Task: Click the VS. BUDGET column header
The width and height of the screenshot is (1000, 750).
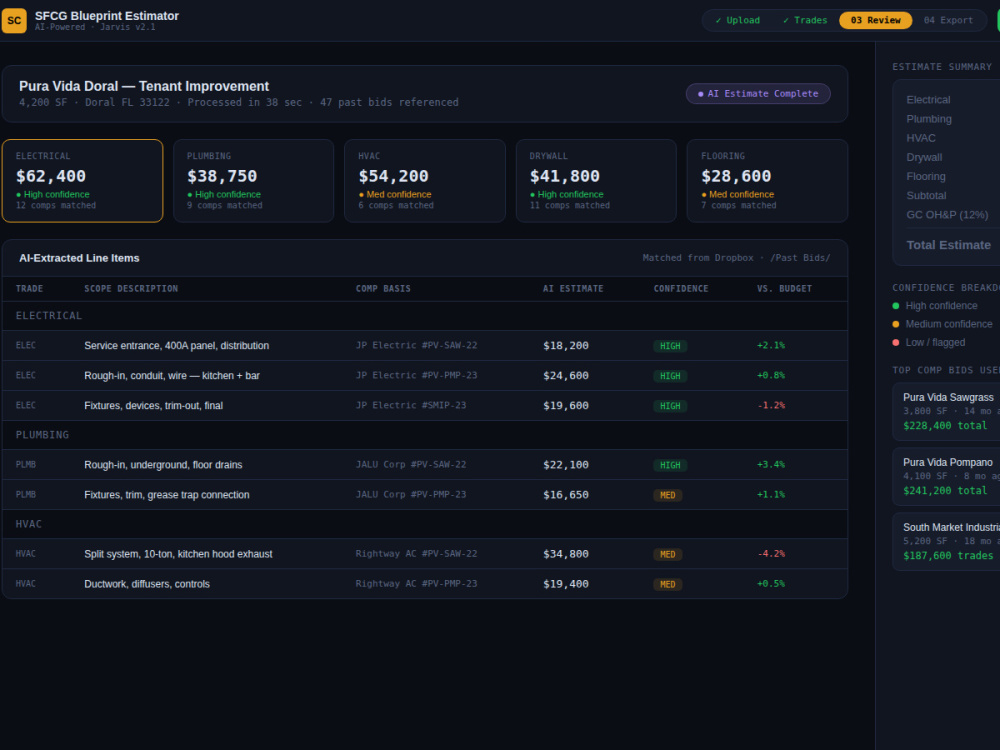Action: [784, 289]
